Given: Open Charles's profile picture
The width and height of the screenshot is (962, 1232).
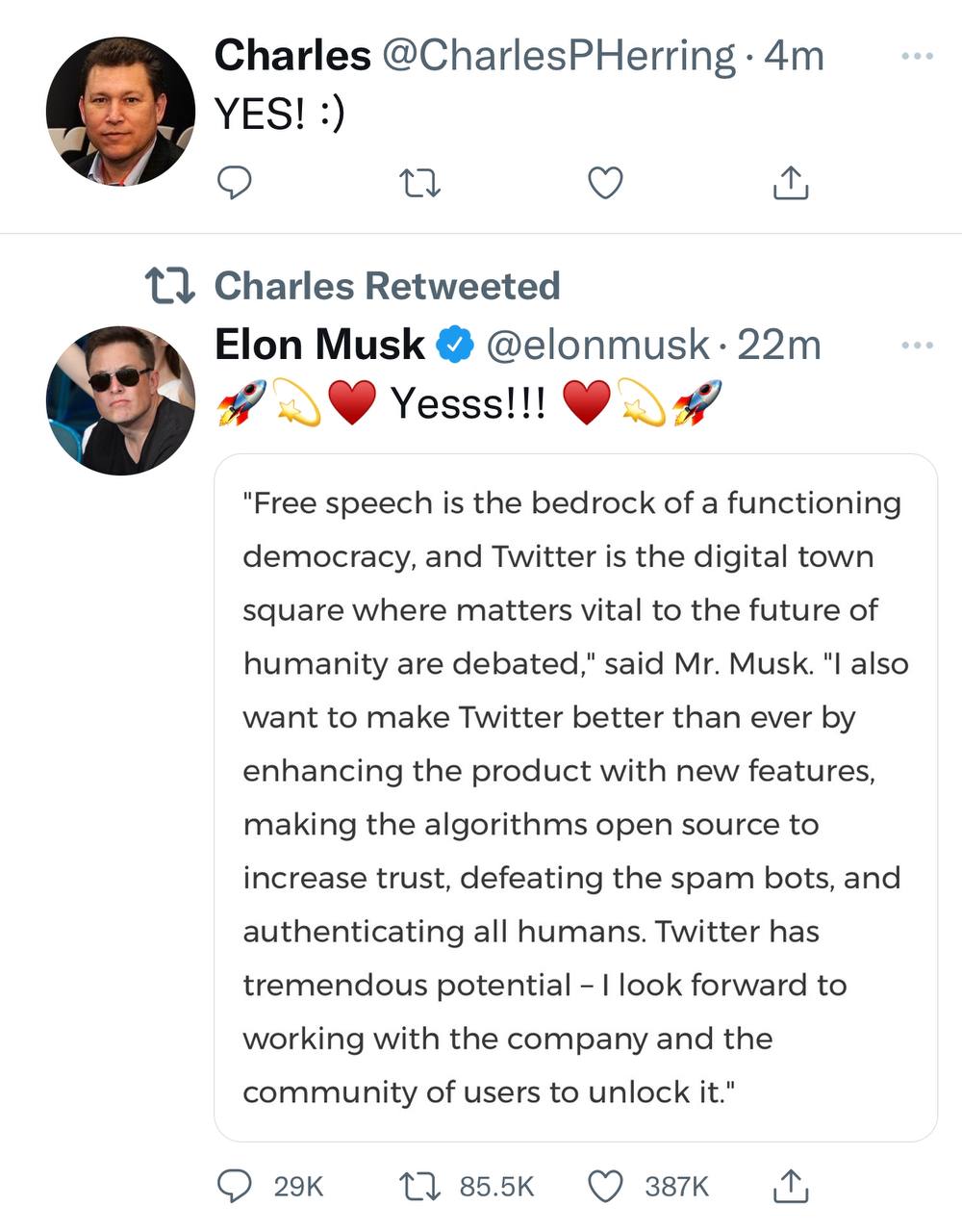Looking at the screenshot, I should (x=120, y=112).
